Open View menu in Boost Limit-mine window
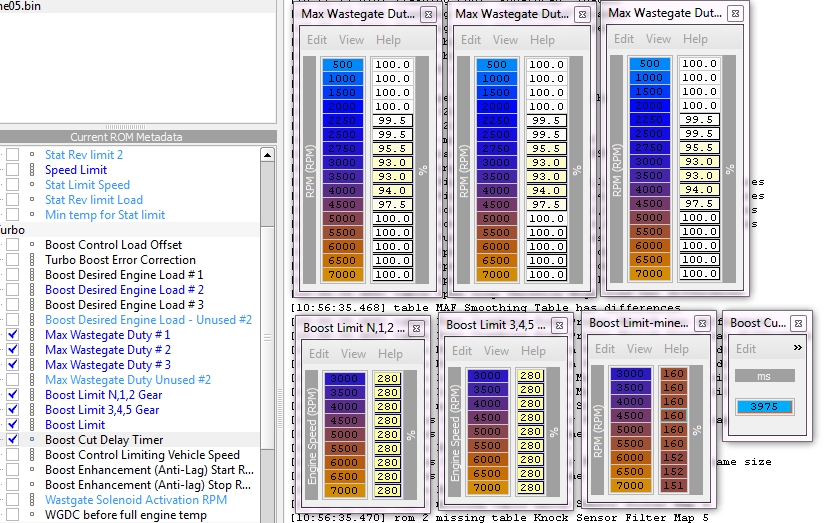834x523 pixels. 639,349
